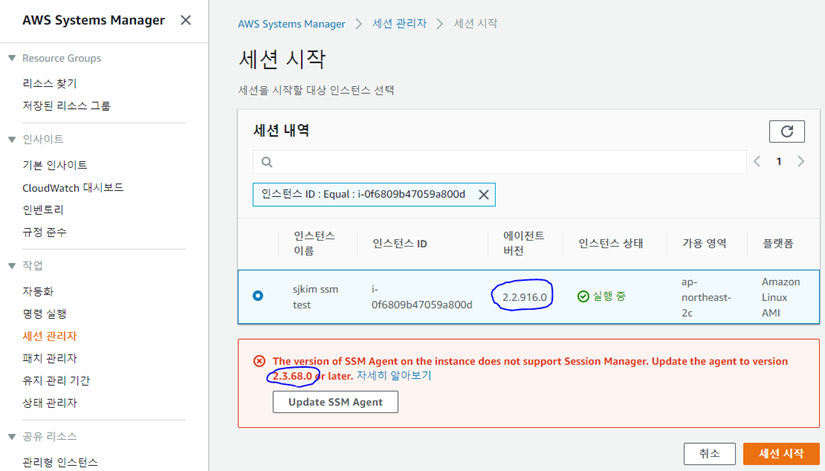Image resolution: width=825 pixels, height=471 pixels.
Task: Go to next page arrow
Action: tap(801, 162)
